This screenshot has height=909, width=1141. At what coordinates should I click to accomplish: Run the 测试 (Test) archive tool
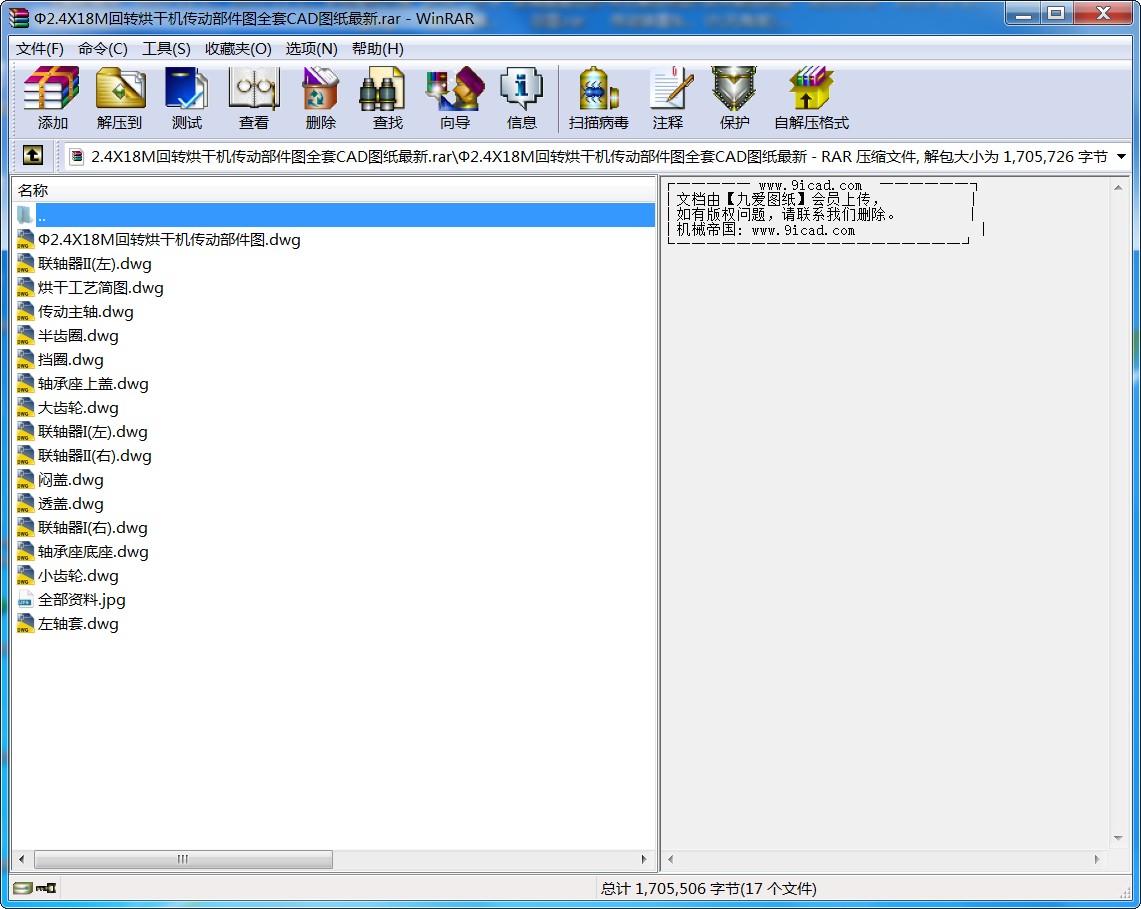point(186,98)
